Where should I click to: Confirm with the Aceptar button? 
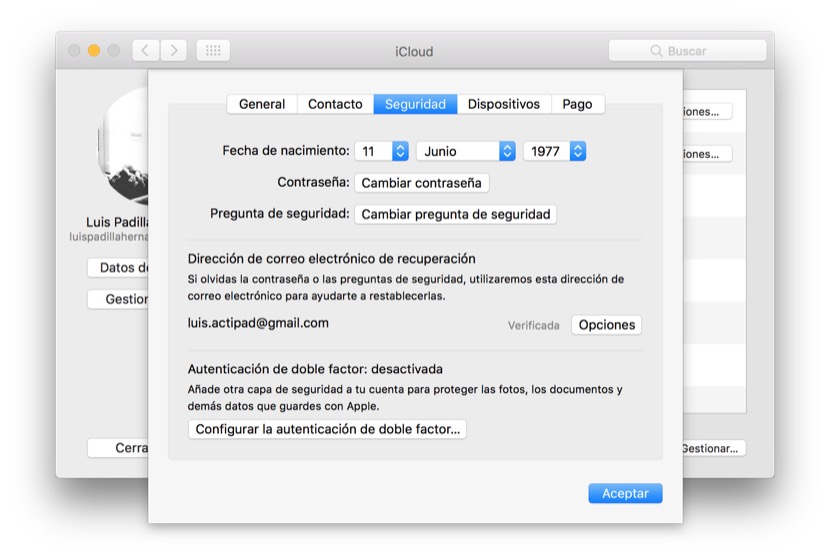click(x=625, y=493)
